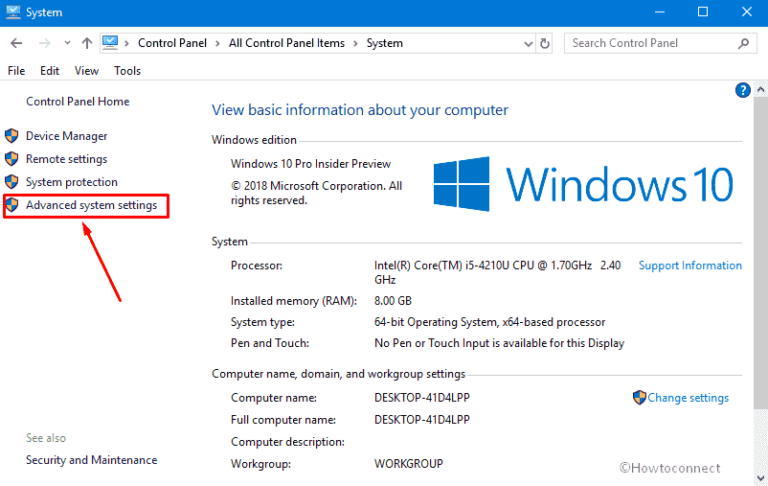Click the No Pen or Touch Input text

[x=499, y=343]
